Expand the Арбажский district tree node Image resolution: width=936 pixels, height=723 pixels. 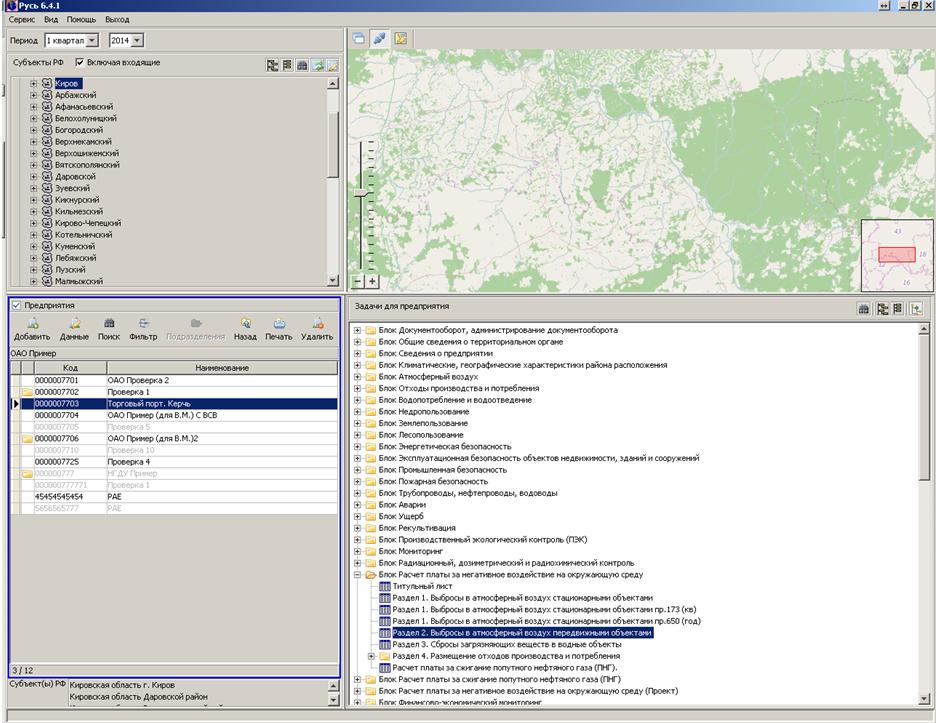[x=34, y=95]
